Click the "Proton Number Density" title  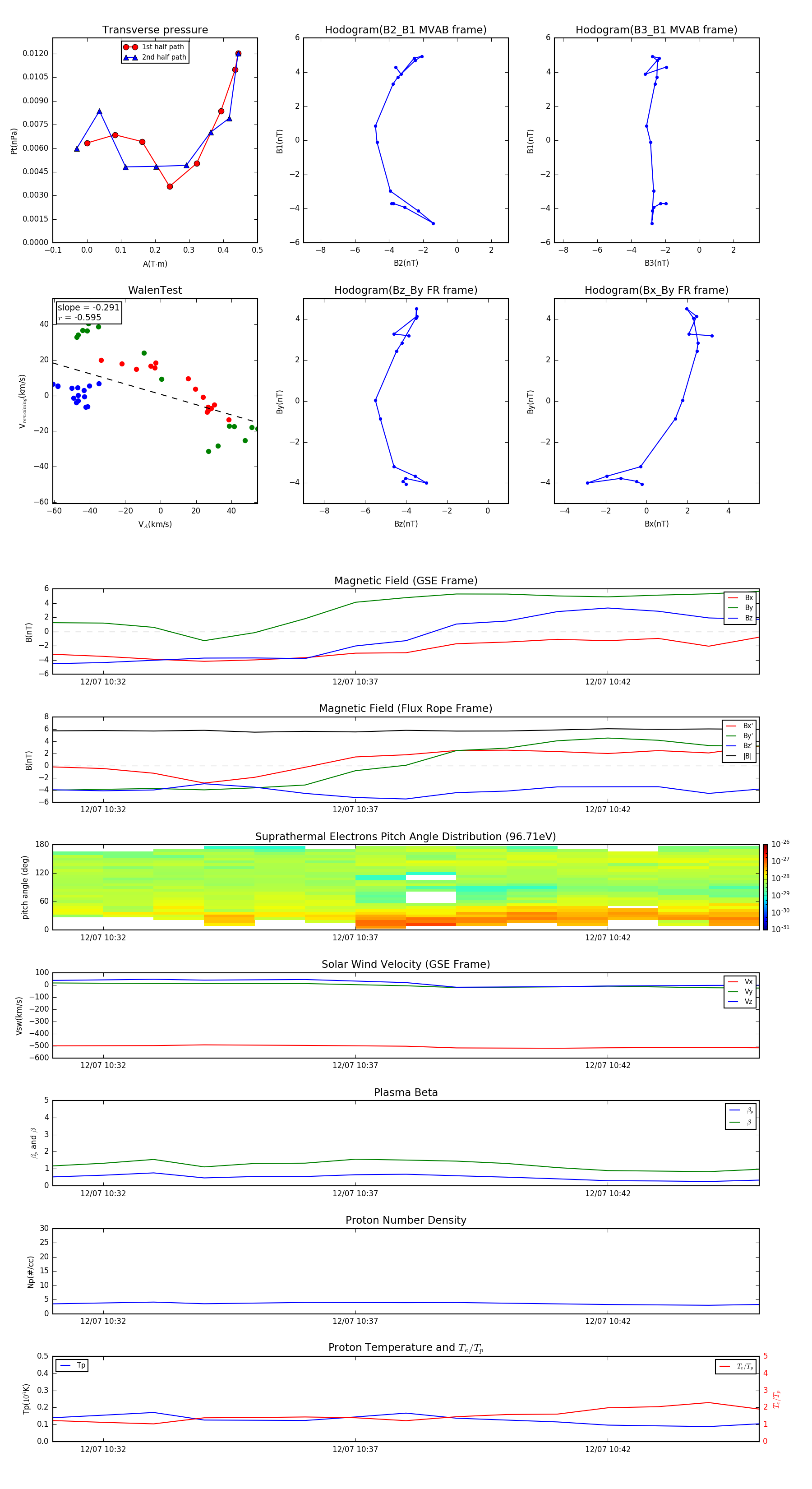[x=406, y=1220]
